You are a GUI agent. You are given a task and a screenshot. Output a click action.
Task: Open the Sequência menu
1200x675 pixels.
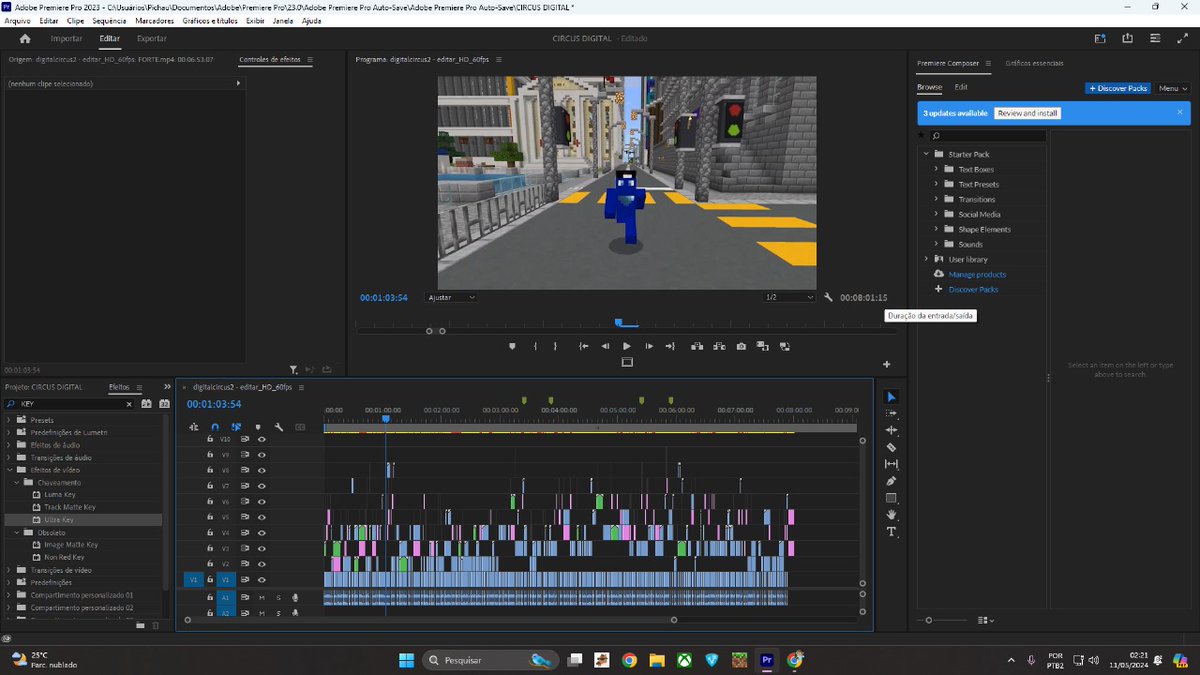109,20
